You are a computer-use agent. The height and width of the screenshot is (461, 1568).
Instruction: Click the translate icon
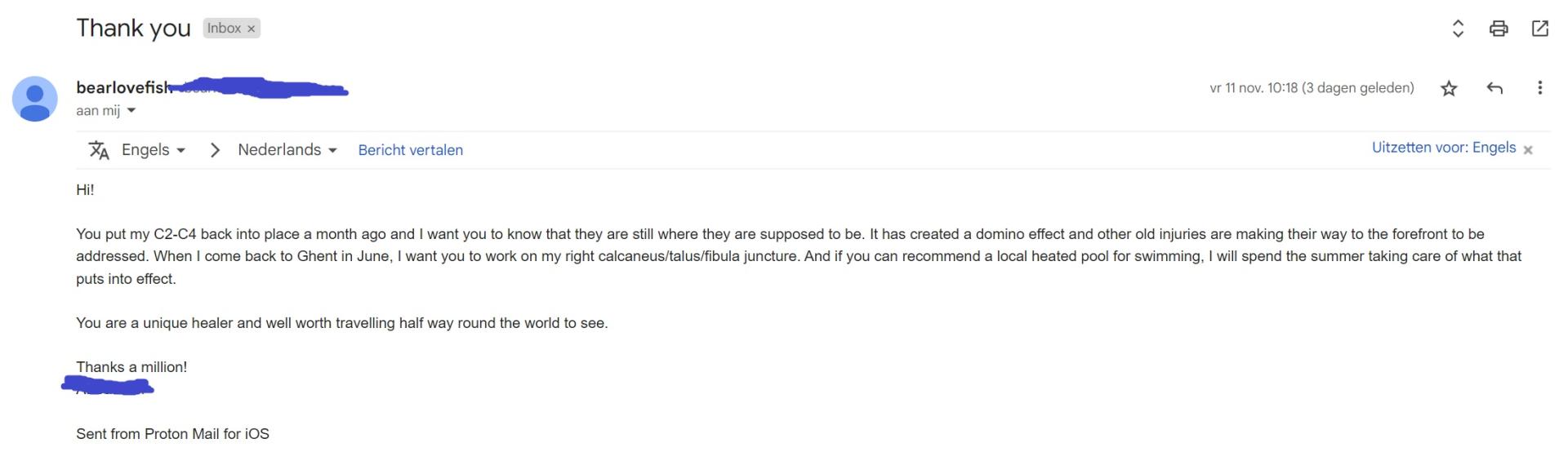click(x=99, y=150)
